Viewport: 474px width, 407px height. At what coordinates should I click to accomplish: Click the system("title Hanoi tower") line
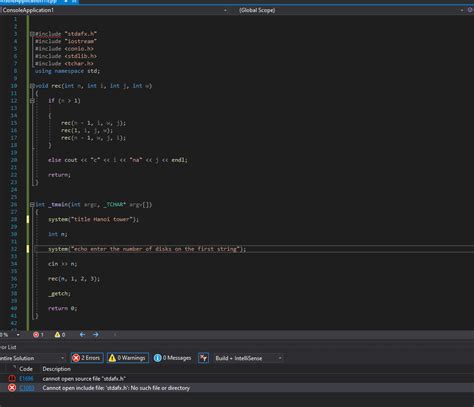(x=93, y=219)
